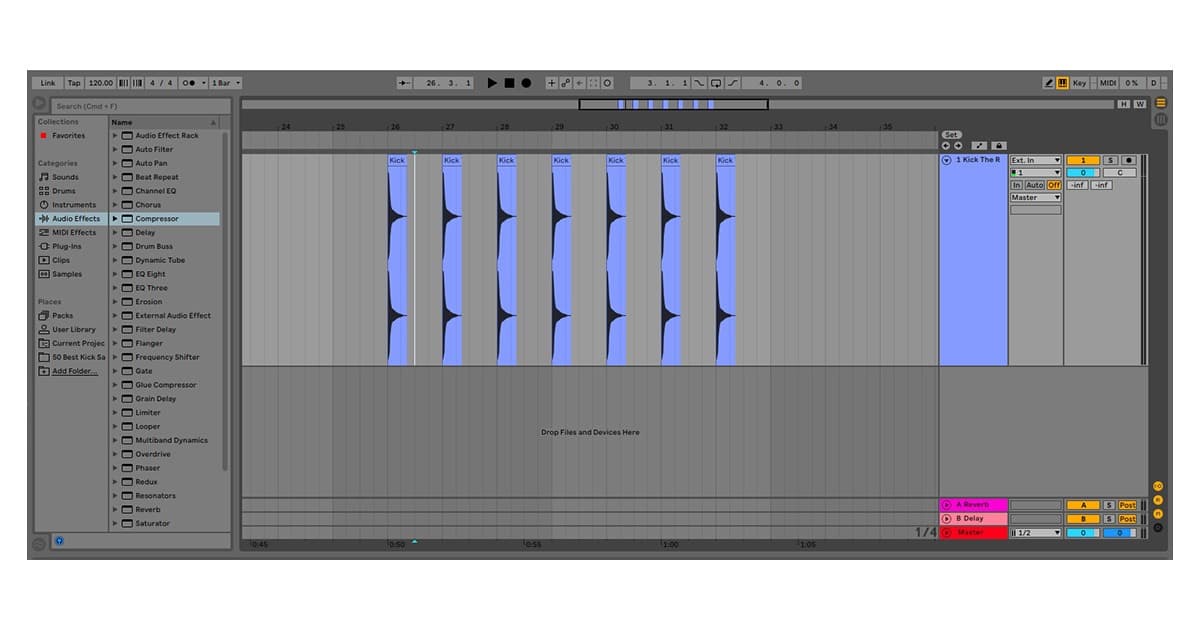Screen dimensions: 1200x627
Task: Click the Instruments category icon in the browser
Action: [x=45, y=204]
